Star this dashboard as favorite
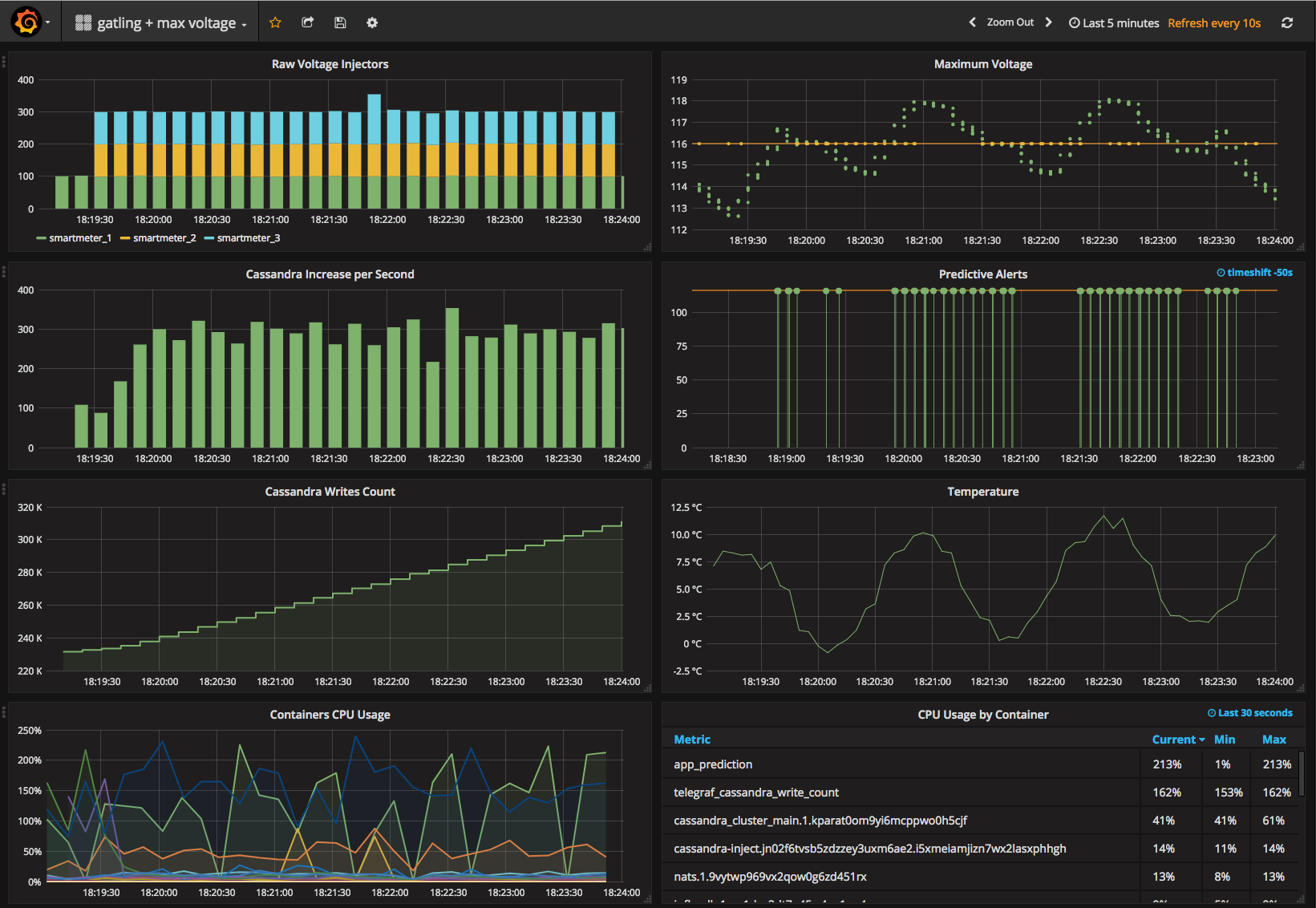 point(275,22)
